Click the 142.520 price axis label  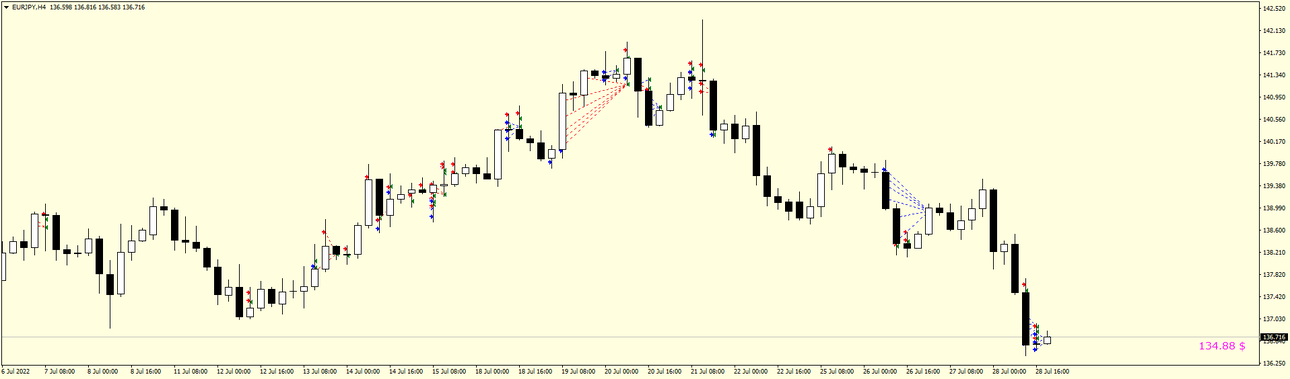click(x=1274, y=9)
